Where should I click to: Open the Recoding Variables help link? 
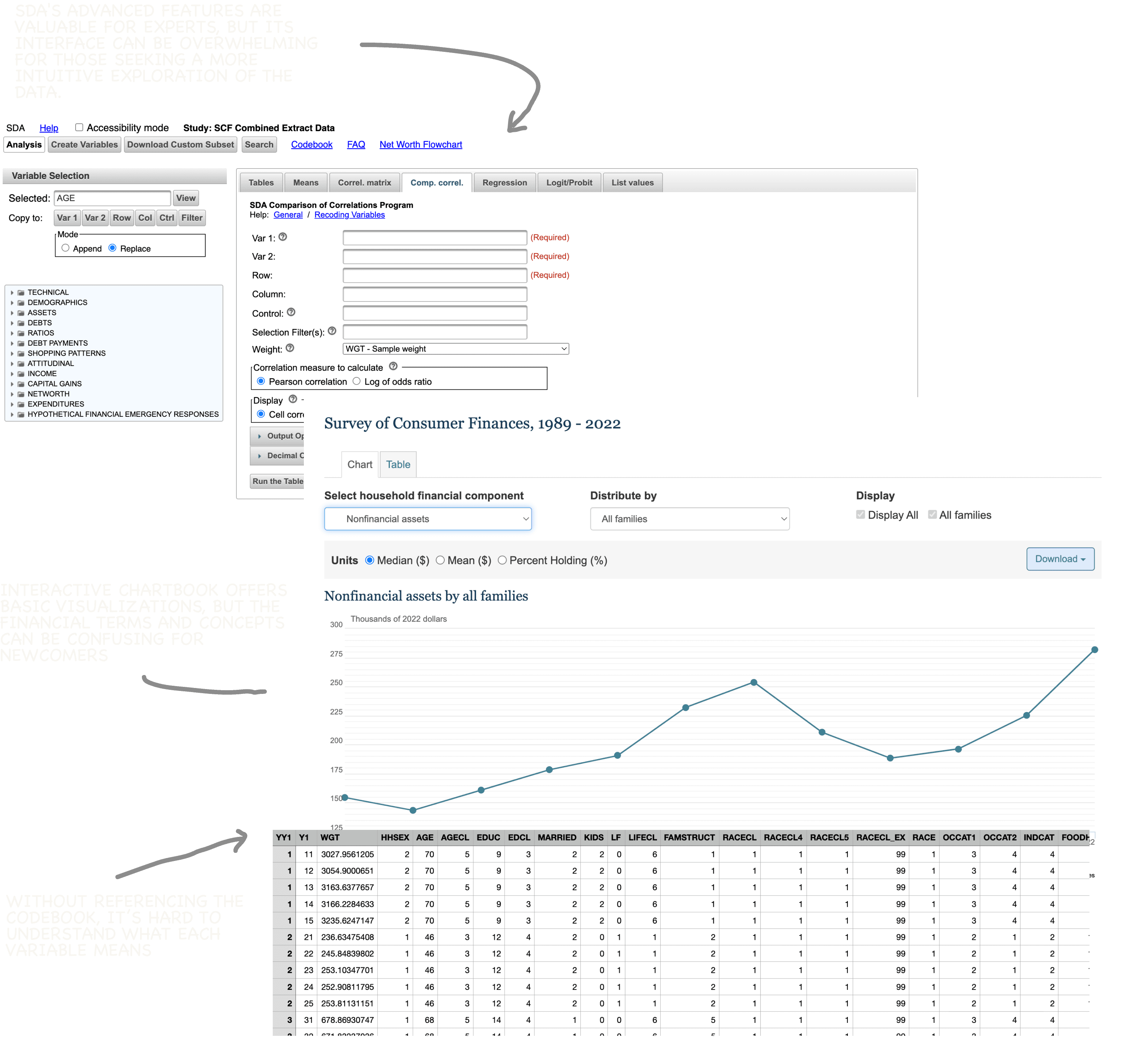[349, 215]
